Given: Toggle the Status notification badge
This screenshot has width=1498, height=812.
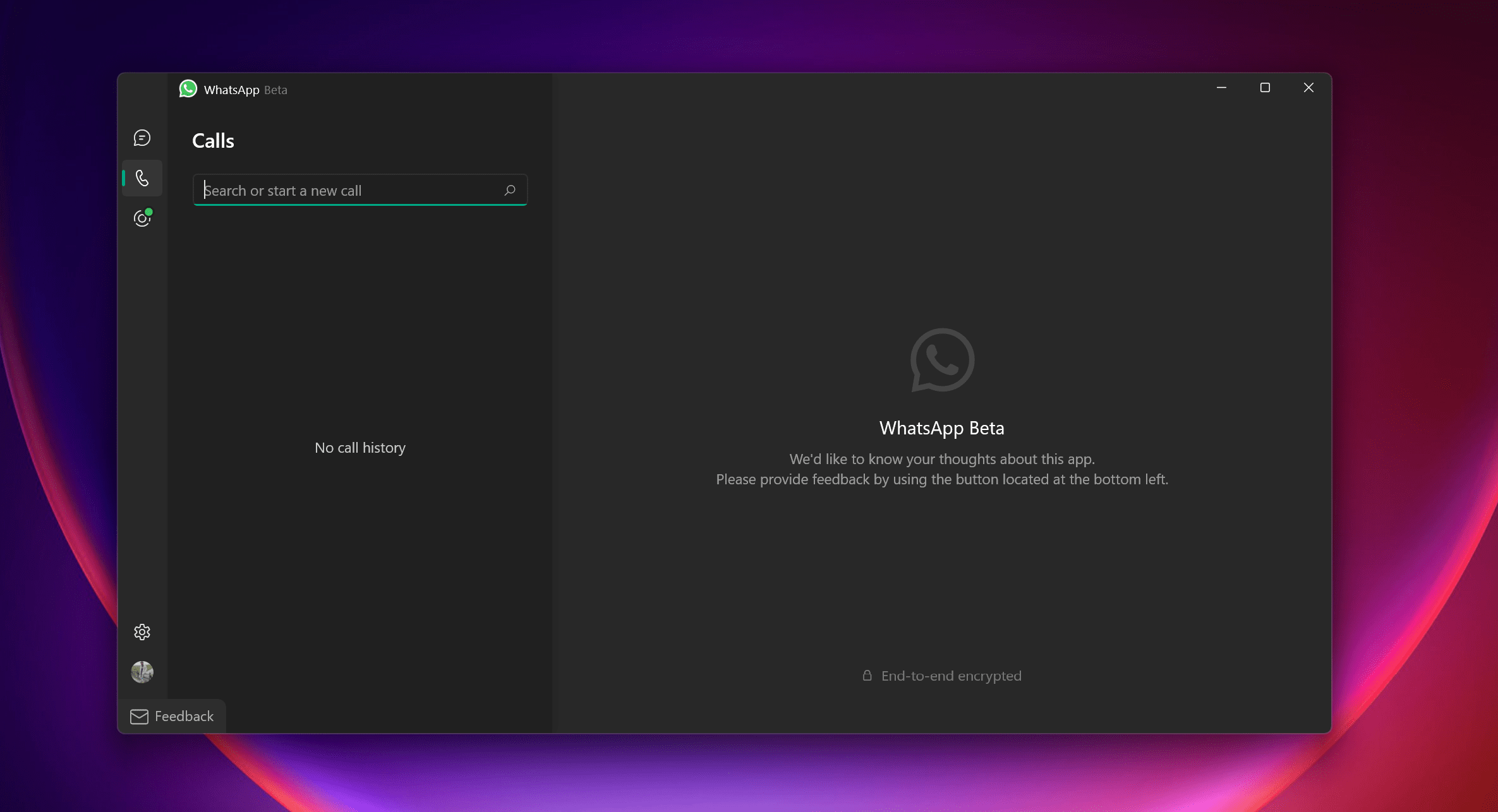Looking at the screenshot, I should pos(142,218).
